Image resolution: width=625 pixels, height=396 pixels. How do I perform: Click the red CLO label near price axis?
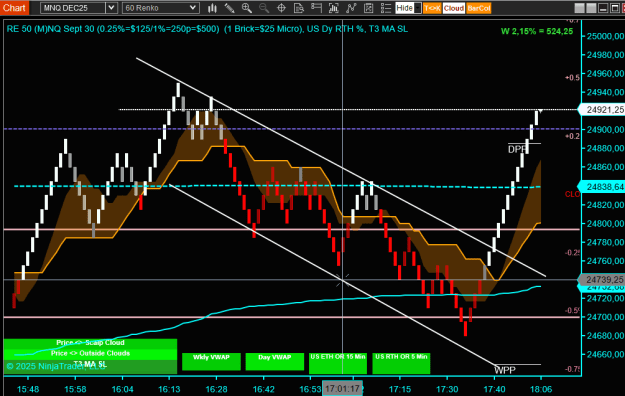[572, 194]
